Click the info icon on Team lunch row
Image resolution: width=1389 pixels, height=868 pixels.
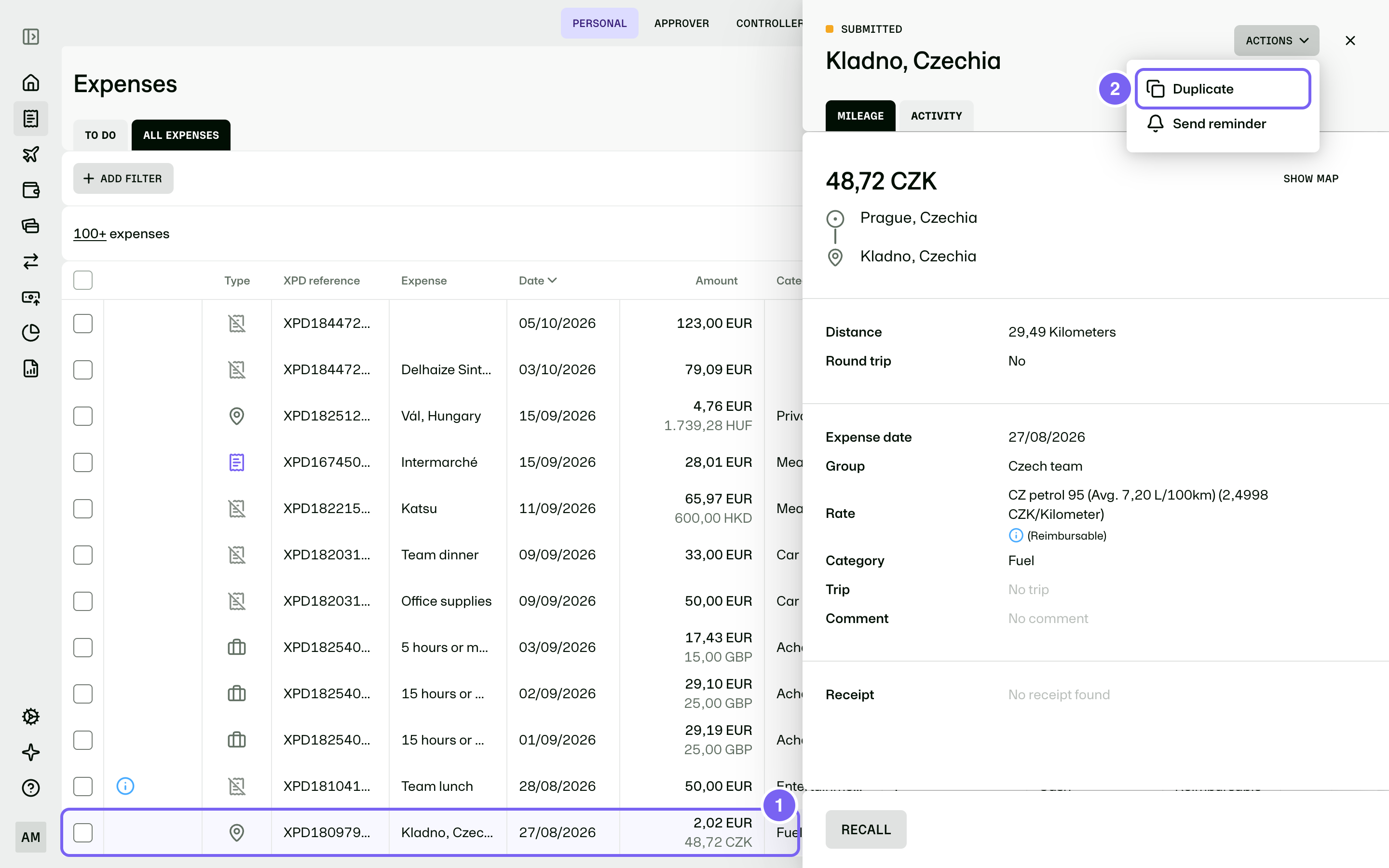pyautogui.click(x=125, y=786)
